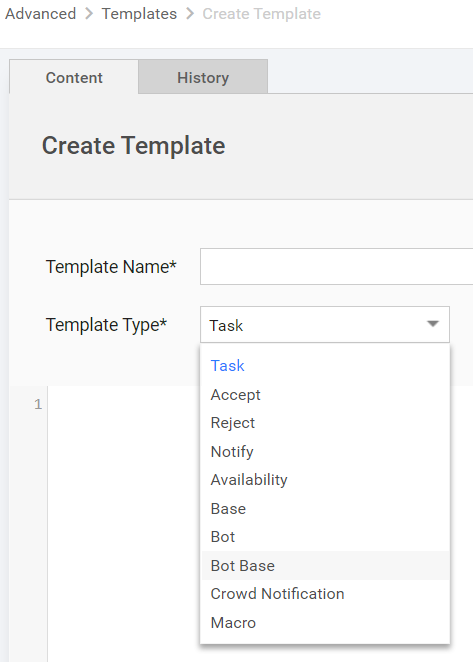Pick Crowd Notification from the list
Screen dimensions: 473x662
point(326,594)
